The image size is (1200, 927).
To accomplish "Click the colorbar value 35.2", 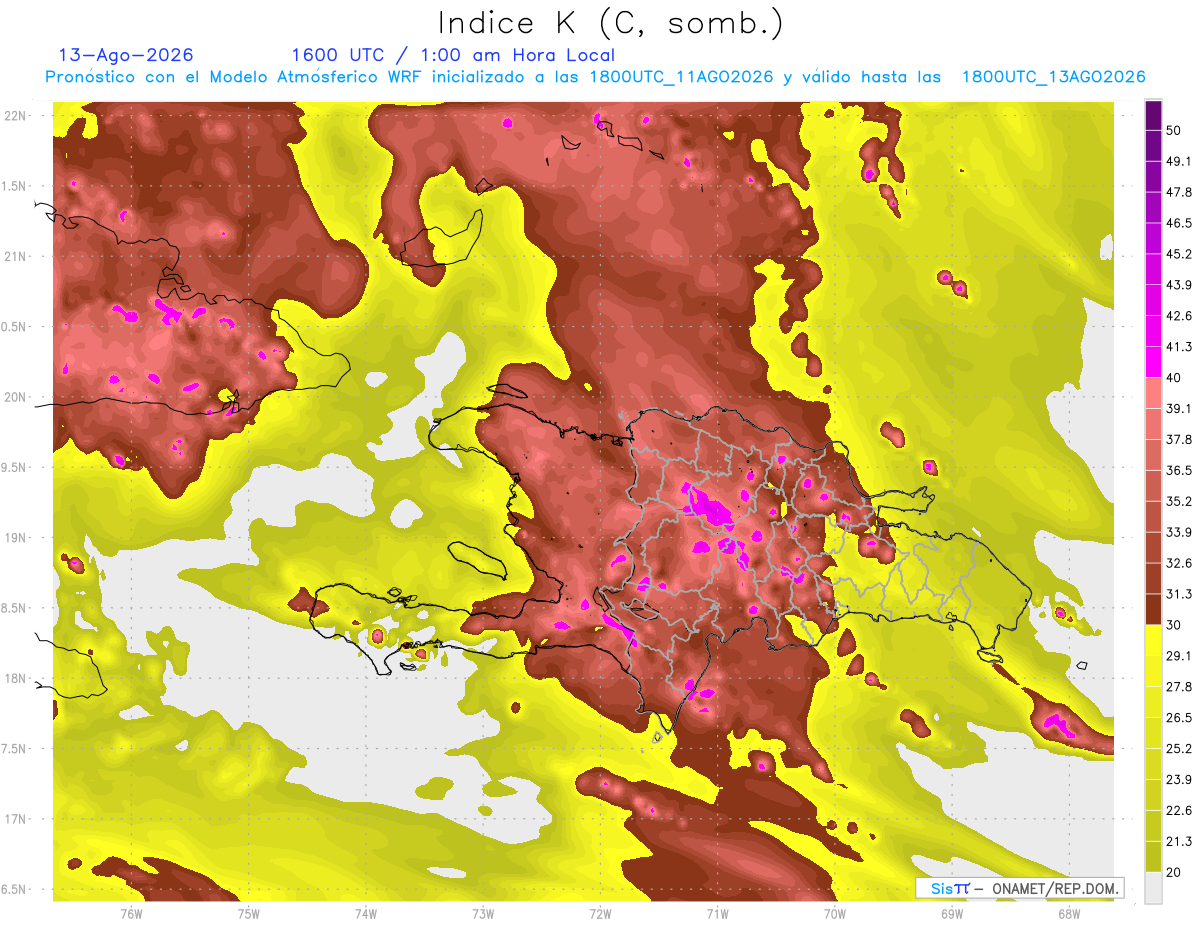I will point(1178,501).
